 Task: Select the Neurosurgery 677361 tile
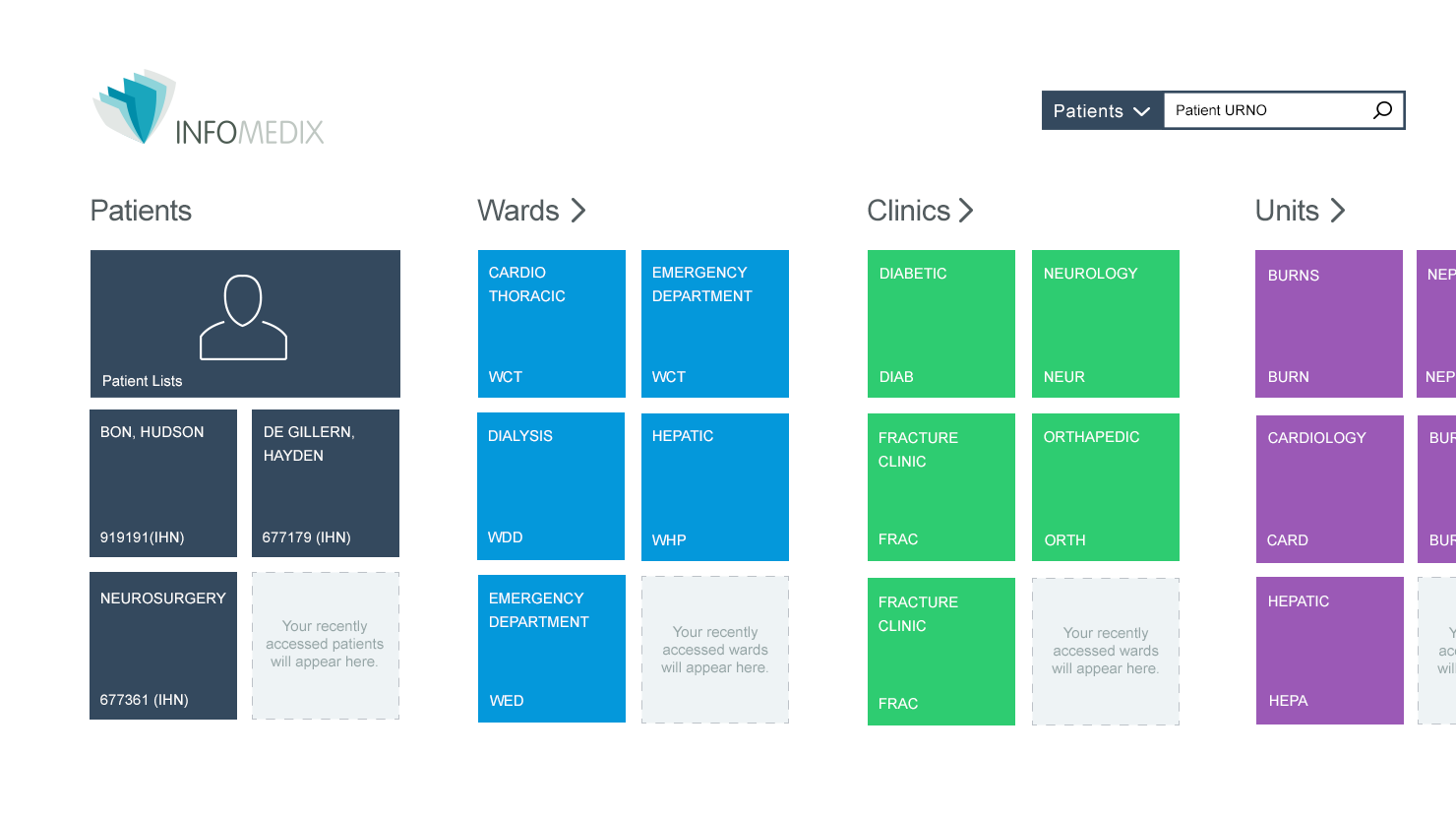[x=163, y=646]
